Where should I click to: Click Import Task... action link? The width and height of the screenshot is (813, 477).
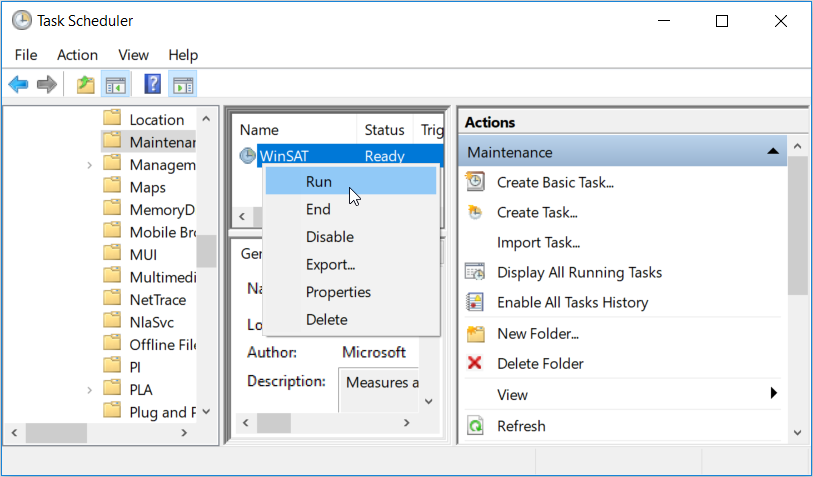point(538,243)
